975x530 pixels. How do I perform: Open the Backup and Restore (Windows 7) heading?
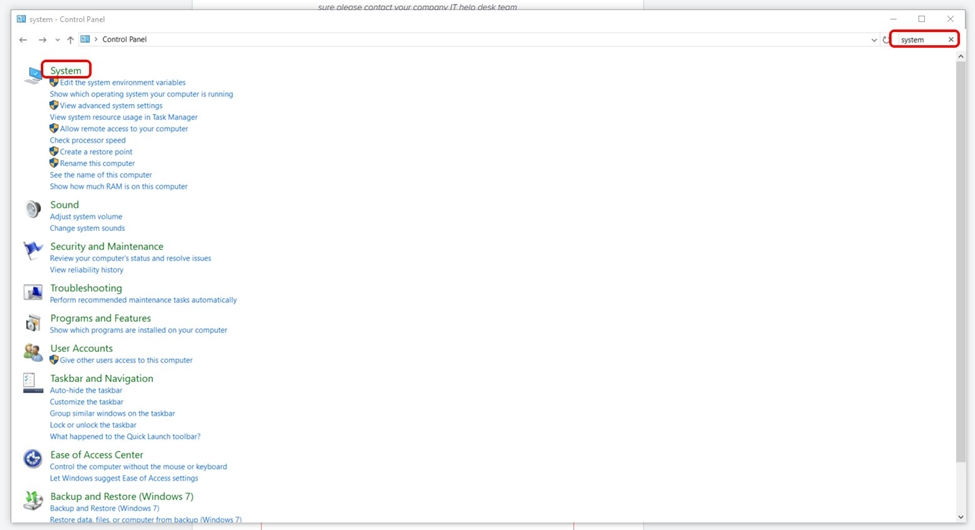tap(122, 496)
